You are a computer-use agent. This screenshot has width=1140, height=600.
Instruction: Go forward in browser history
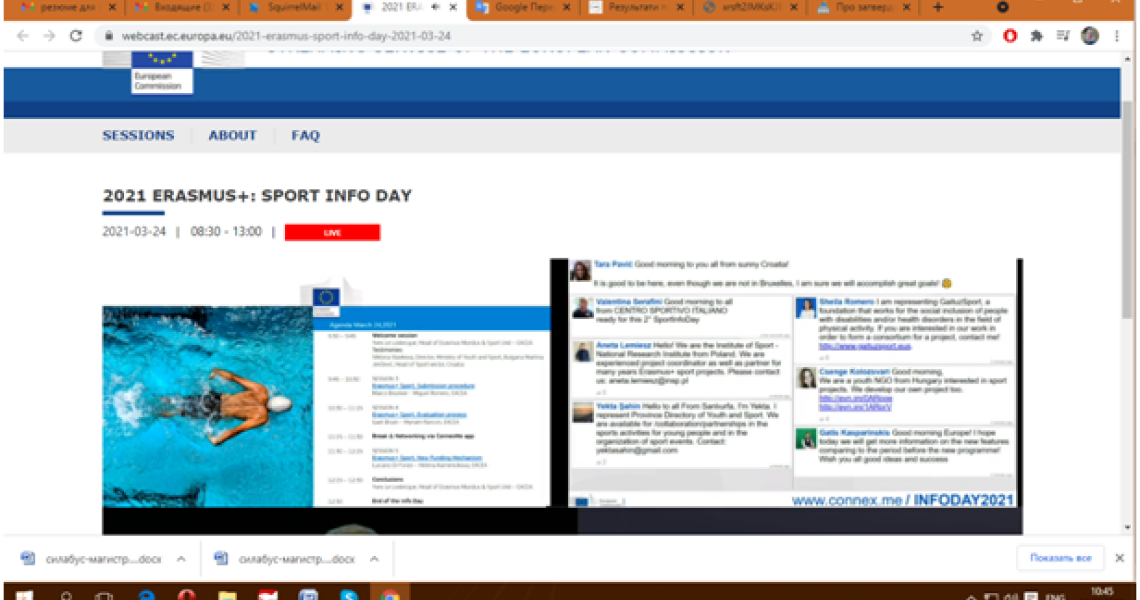point(49,36)
